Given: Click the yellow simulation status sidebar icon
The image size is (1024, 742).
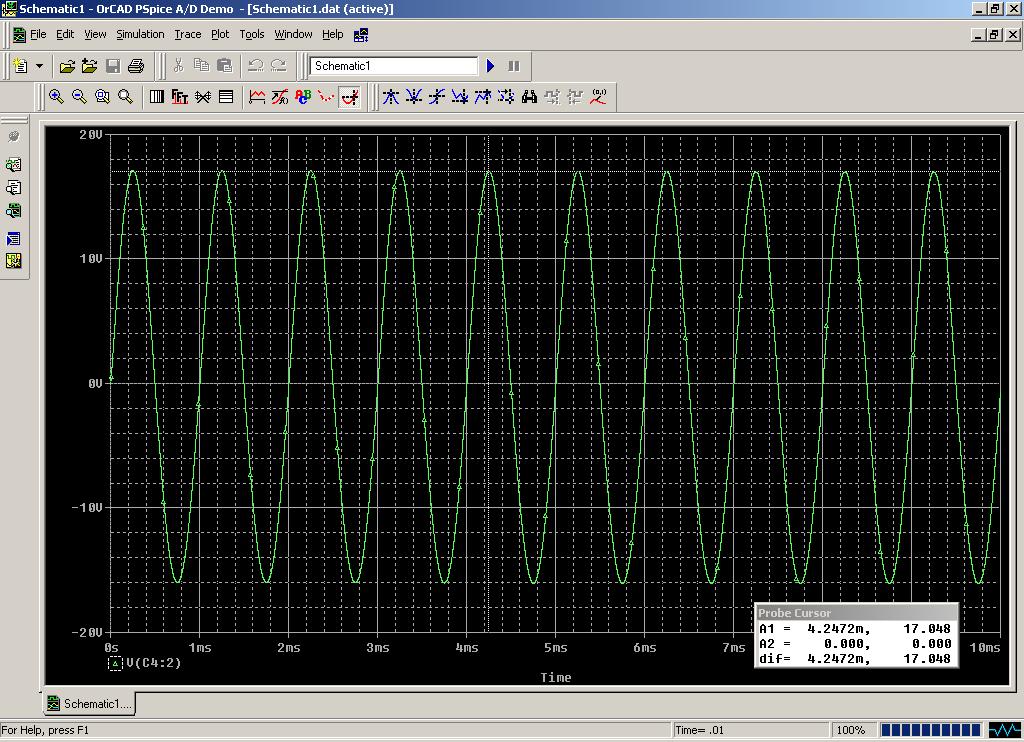Looking at the screenshot, I should pyautogui.click(x=13, y=261).
